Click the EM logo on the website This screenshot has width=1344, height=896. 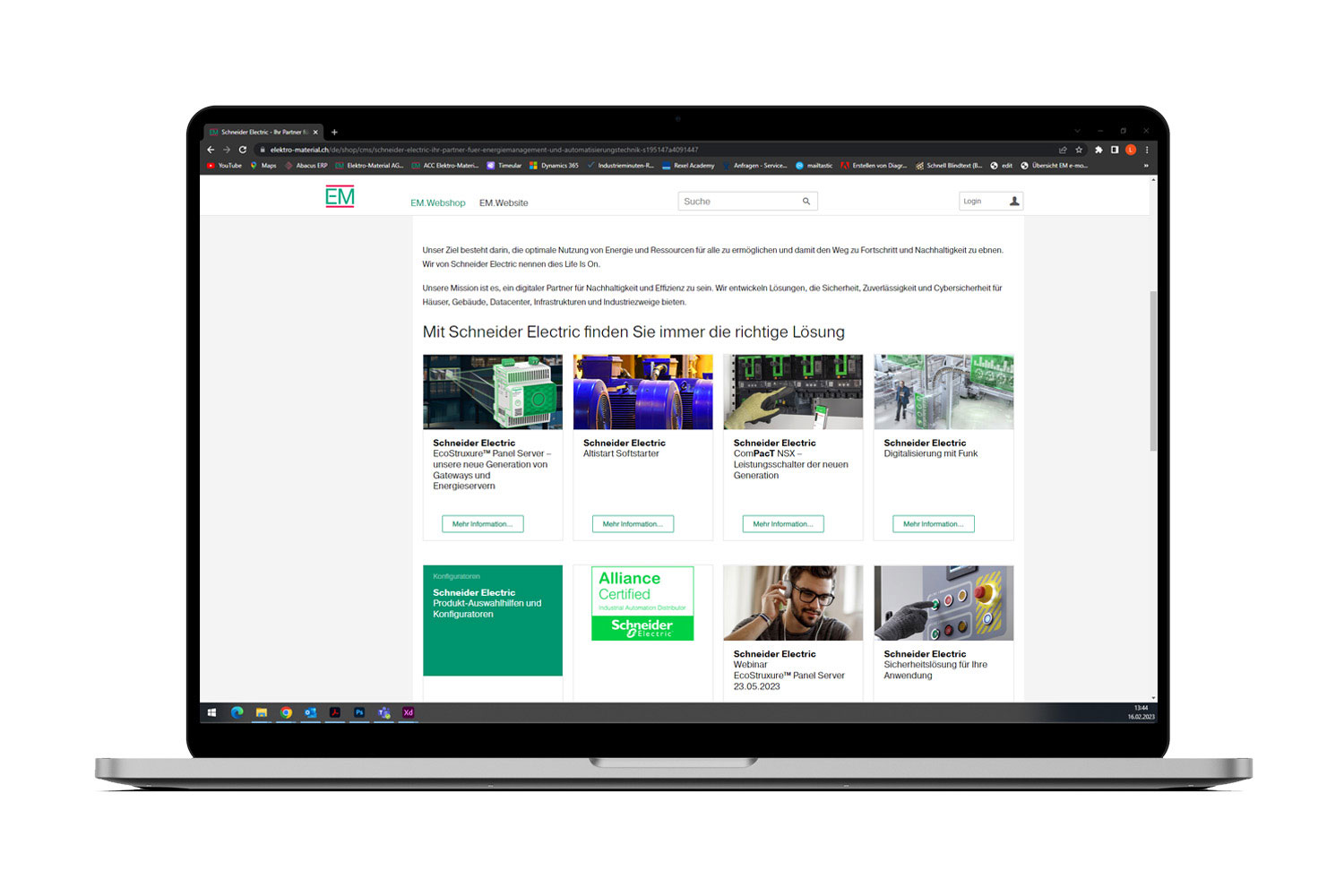(x=340, y=197)
